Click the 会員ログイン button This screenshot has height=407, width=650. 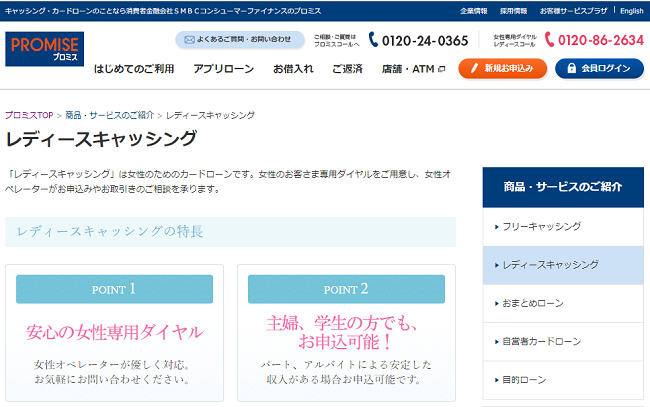click(599, 68)
